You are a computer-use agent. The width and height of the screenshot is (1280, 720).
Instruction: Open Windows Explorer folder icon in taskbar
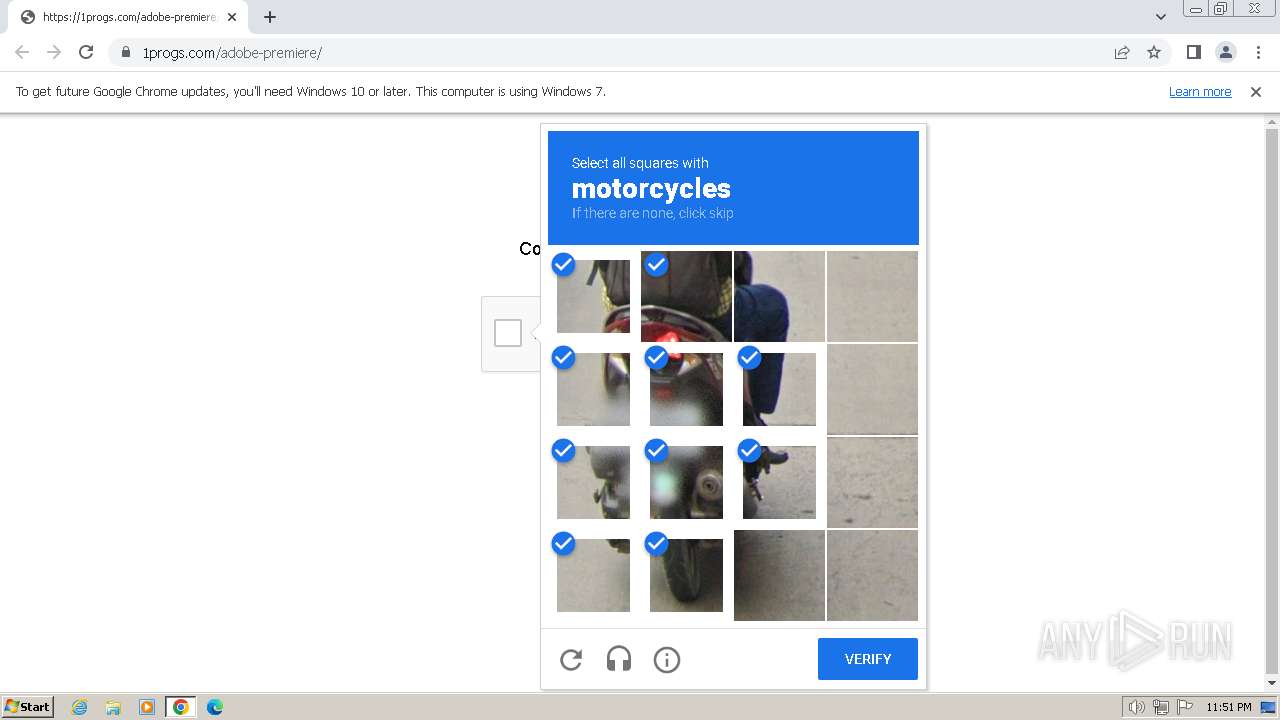coord(113,706)
